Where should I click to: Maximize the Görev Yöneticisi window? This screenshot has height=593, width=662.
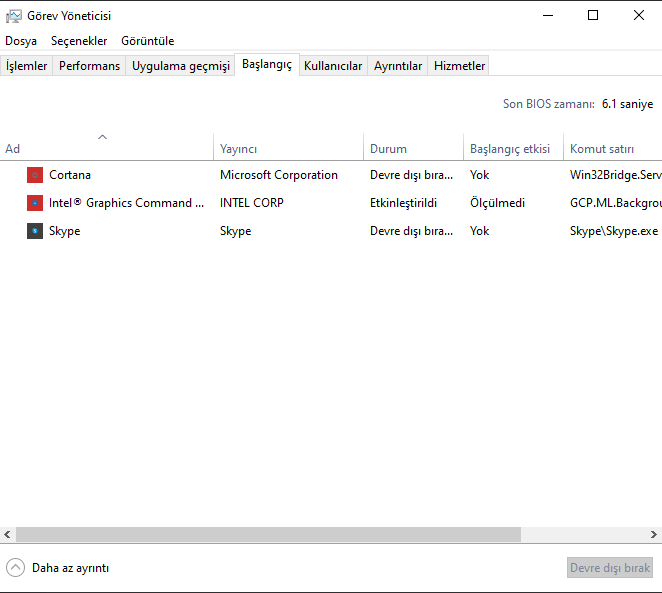[x=593, y=16]
